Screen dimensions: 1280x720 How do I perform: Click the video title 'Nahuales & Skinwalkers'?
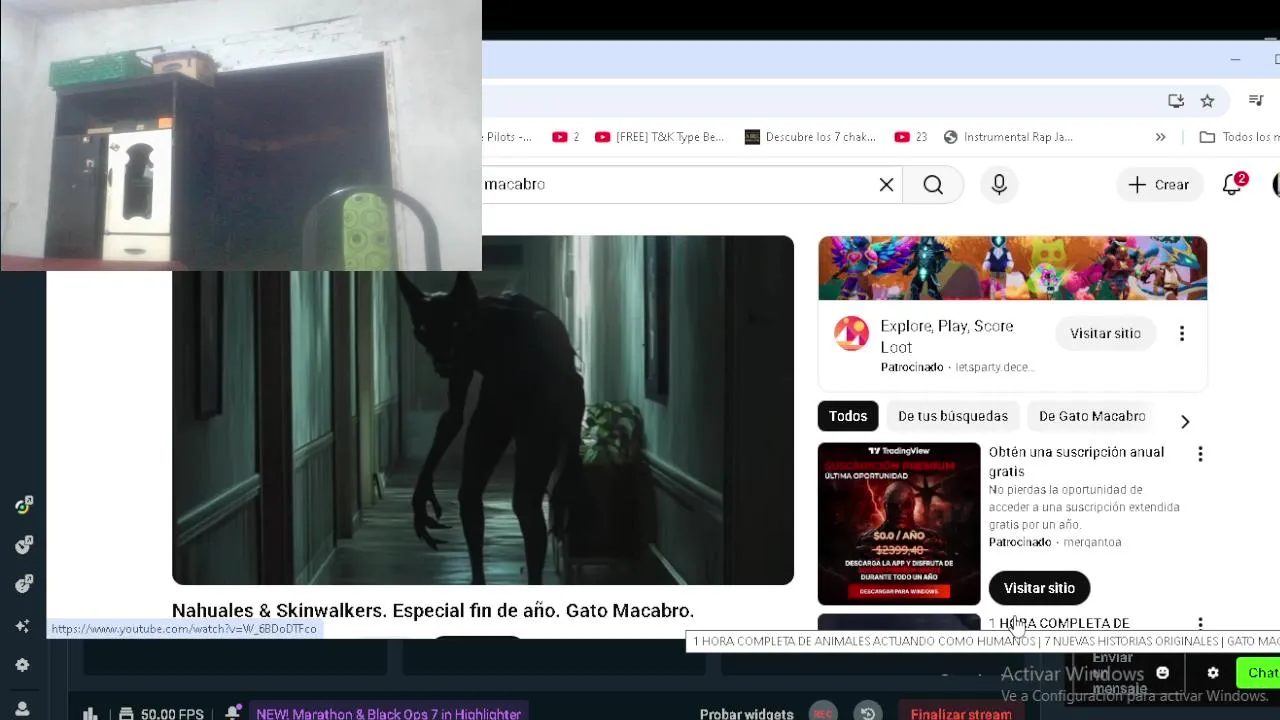pyautogui.click(x=433, y=611)
